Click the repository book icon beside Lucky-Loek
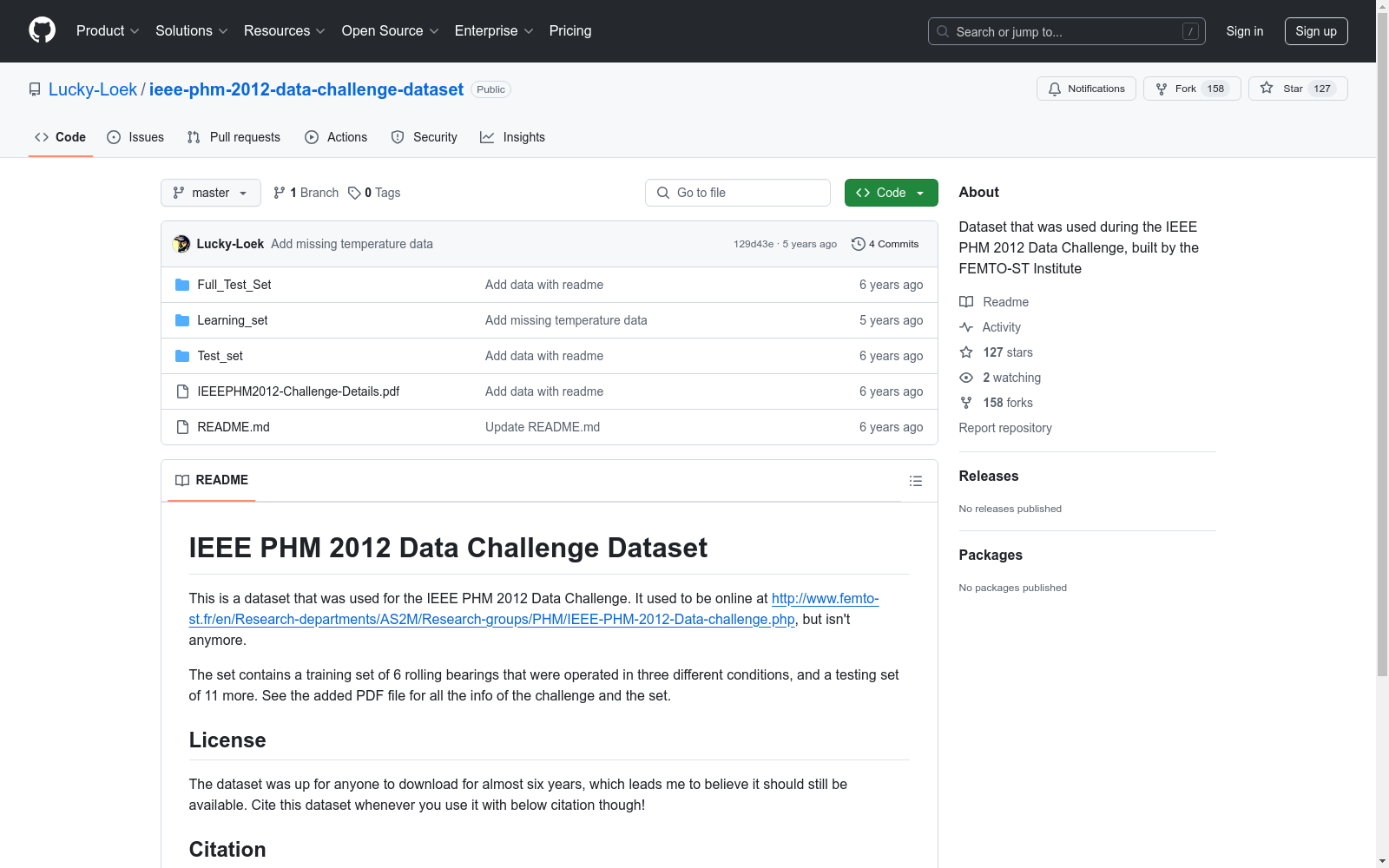The height and width of the screenshot is (868, 1389). click(35, 89)
